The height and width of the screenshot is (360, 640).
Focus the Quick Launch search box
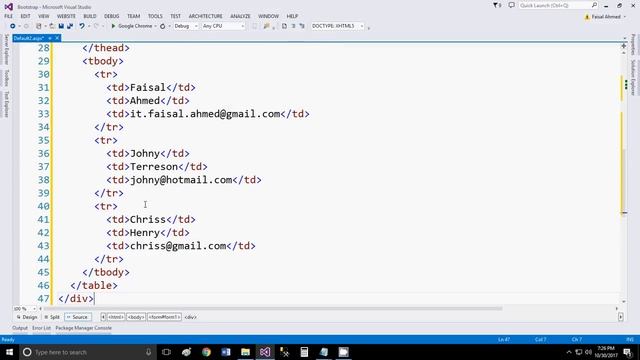(x=558, y=6)
